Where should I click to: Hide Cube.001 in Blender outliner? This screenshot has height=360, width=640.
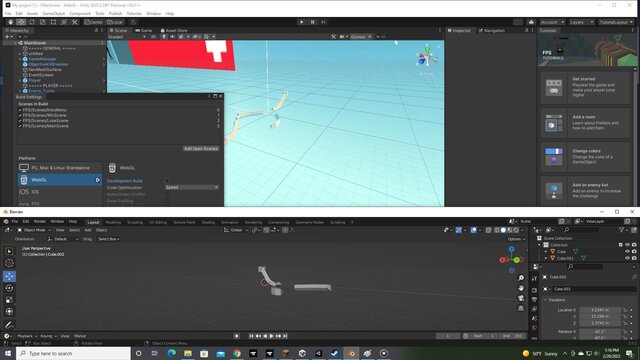point(627,258)
